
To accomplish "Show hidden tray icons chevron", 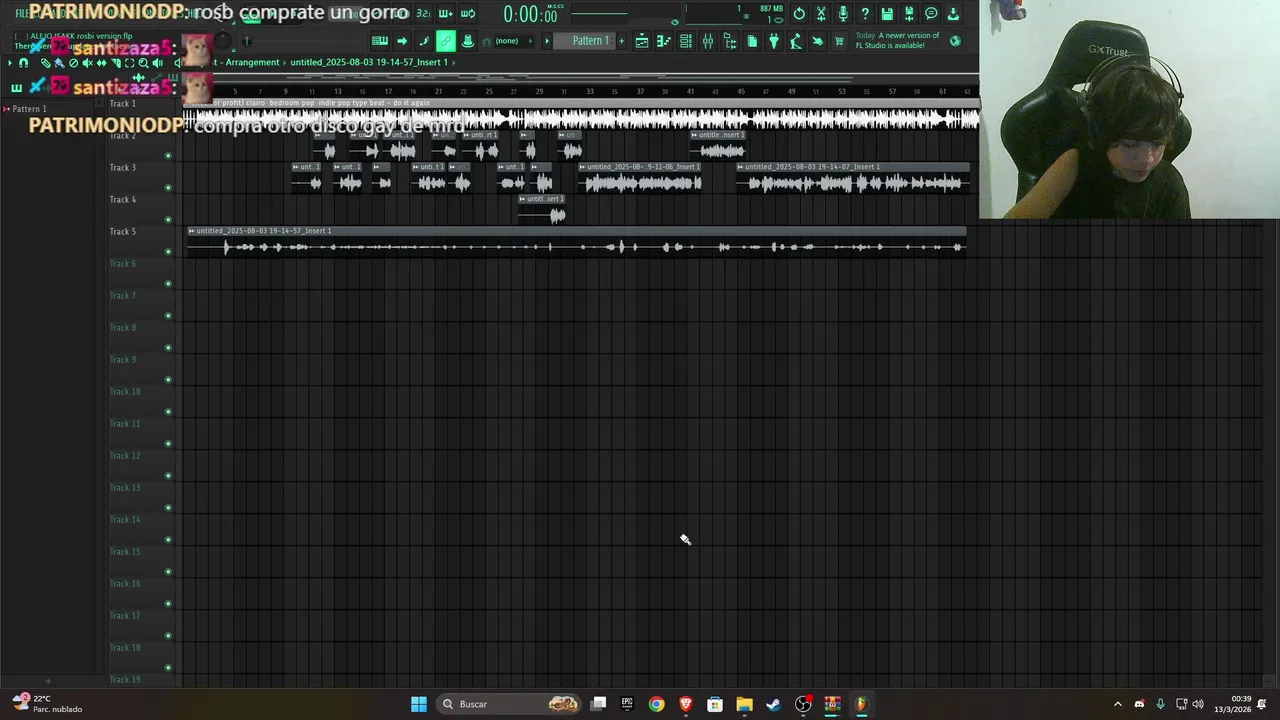I will [1118, 704].
